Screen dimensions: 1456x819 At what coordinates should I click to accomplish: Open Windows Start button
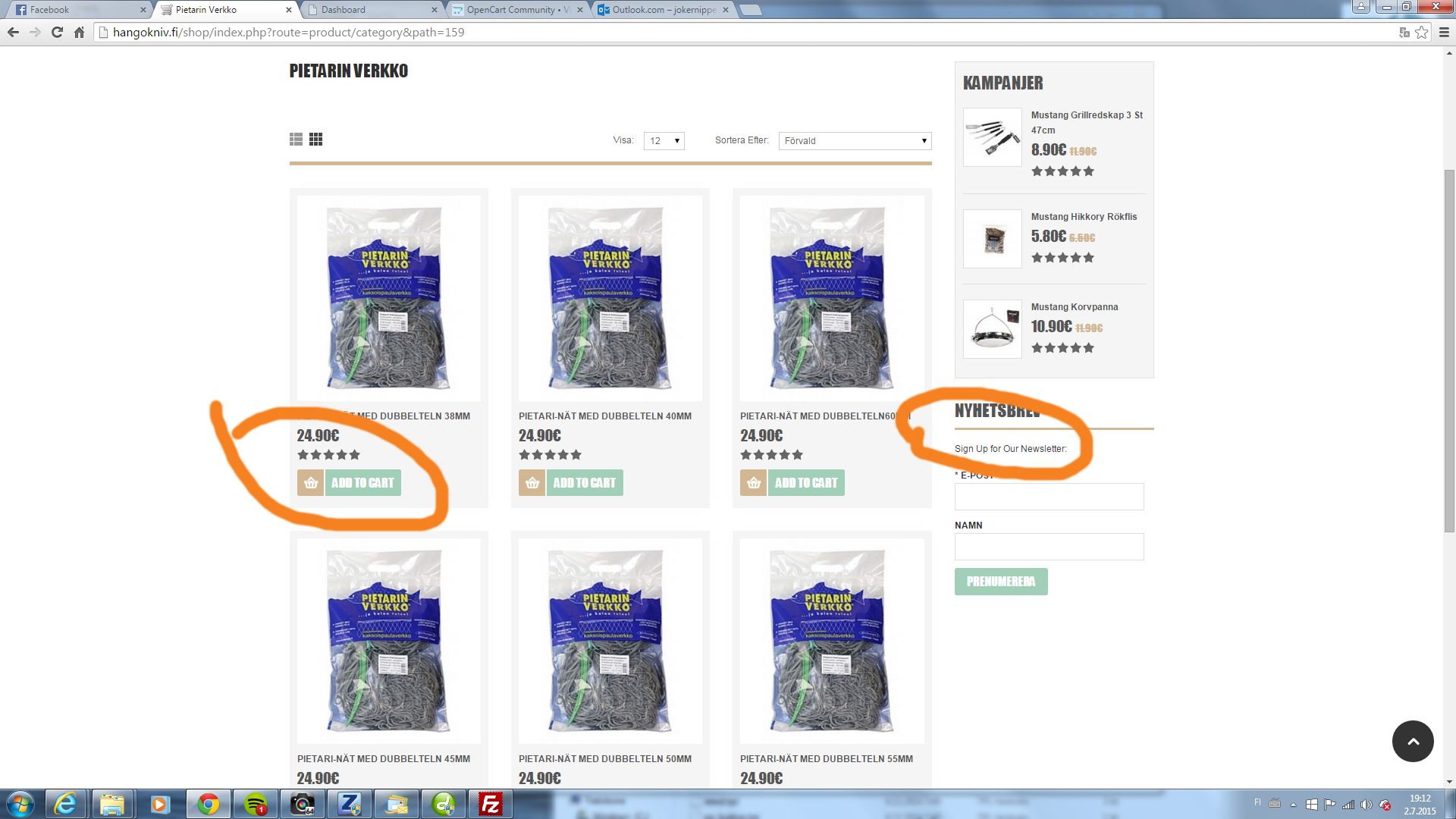[x=20, y=804]
